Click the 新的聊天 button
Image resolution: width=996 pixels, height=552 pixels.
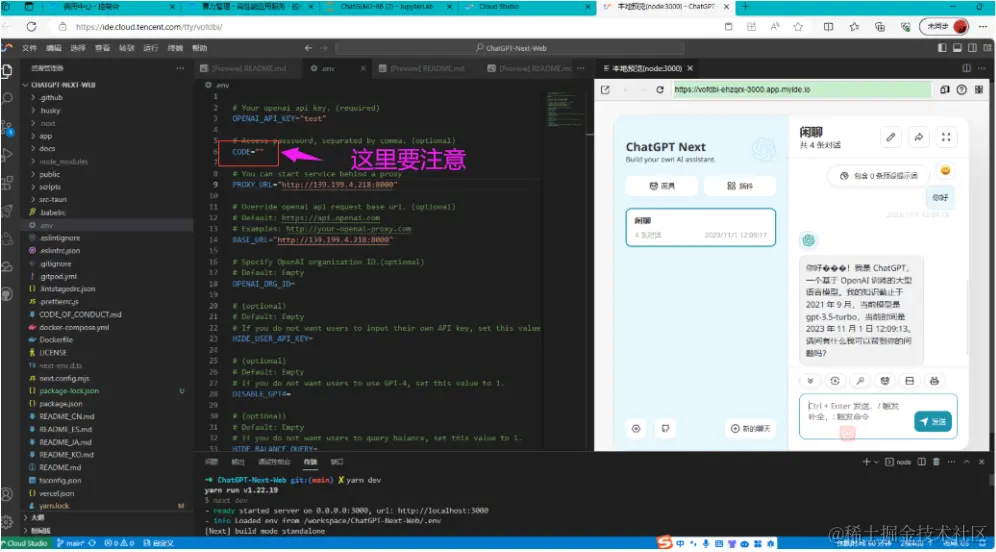coord(751,429)
